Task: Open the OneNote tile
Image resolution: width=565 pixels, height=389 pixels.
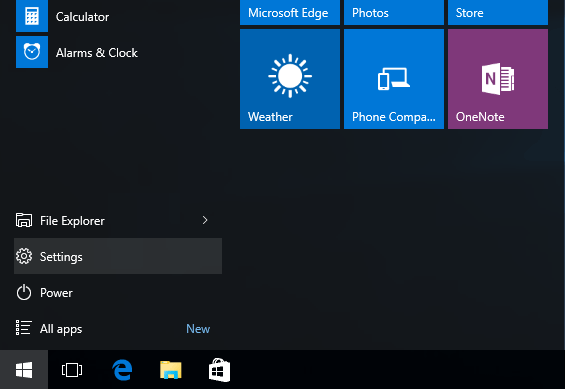Action: 498,79
